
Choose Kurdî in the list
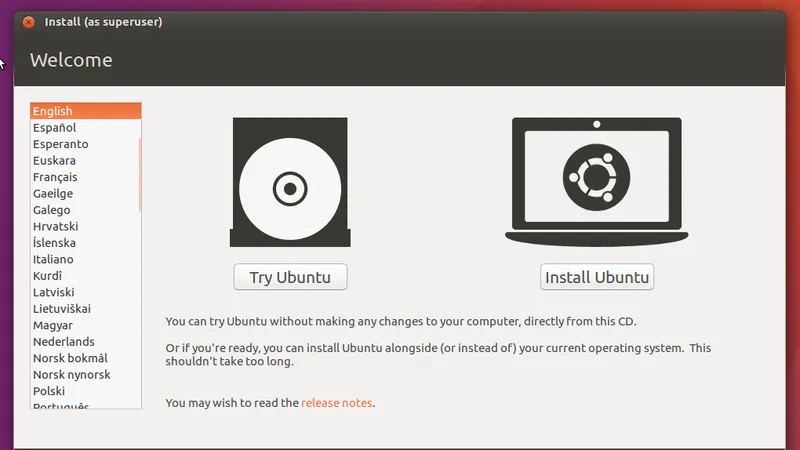coord(86,276)
